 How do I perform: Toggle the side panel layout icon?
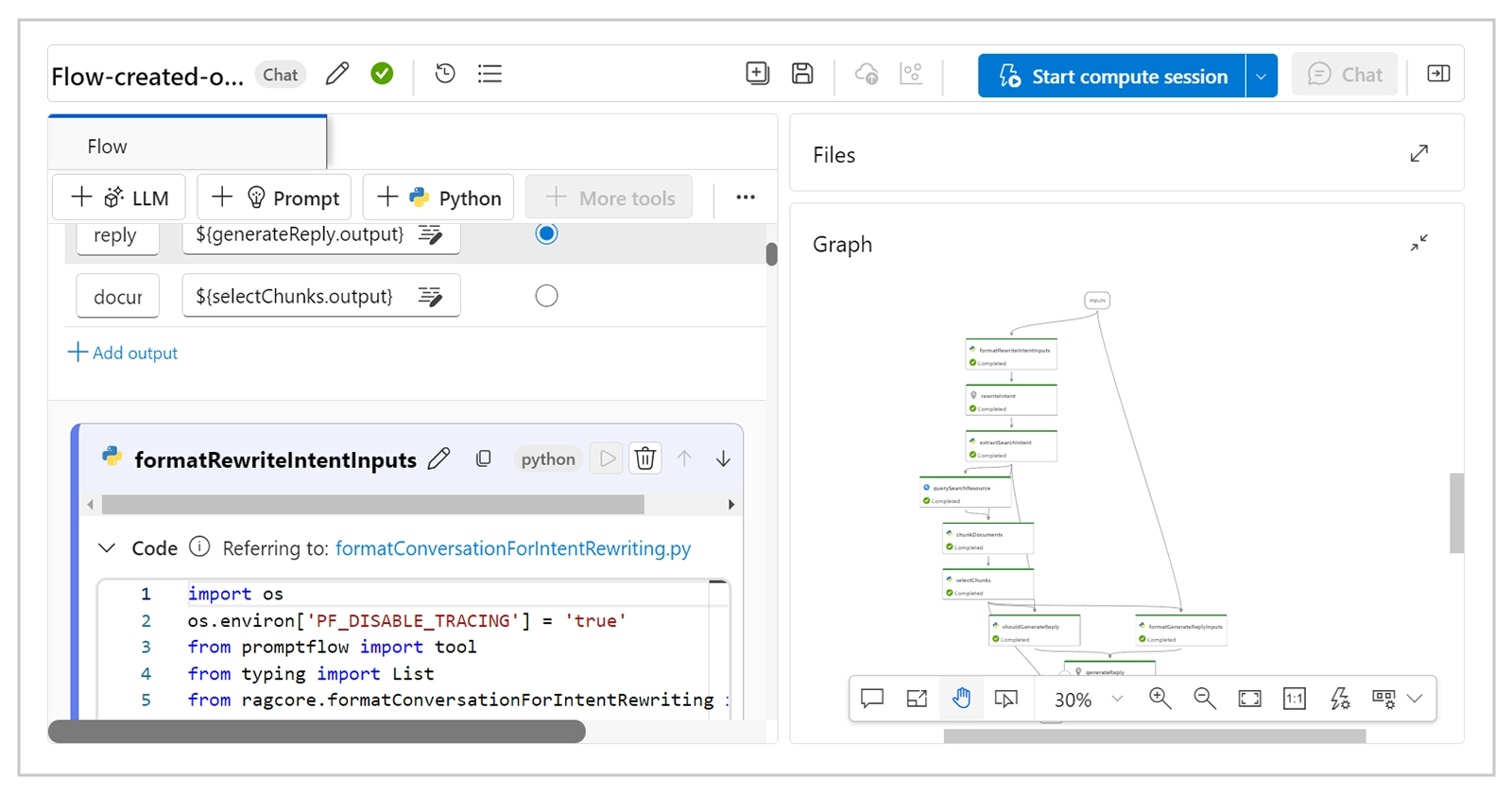pos(1438,74)
